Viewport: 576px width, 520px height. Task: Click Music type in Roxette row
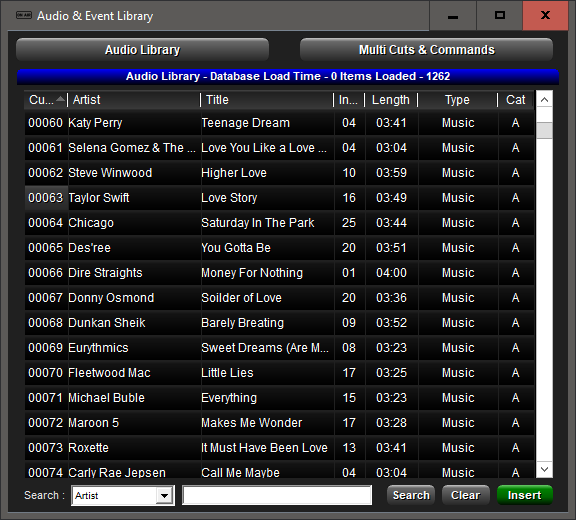pos(458,447)
